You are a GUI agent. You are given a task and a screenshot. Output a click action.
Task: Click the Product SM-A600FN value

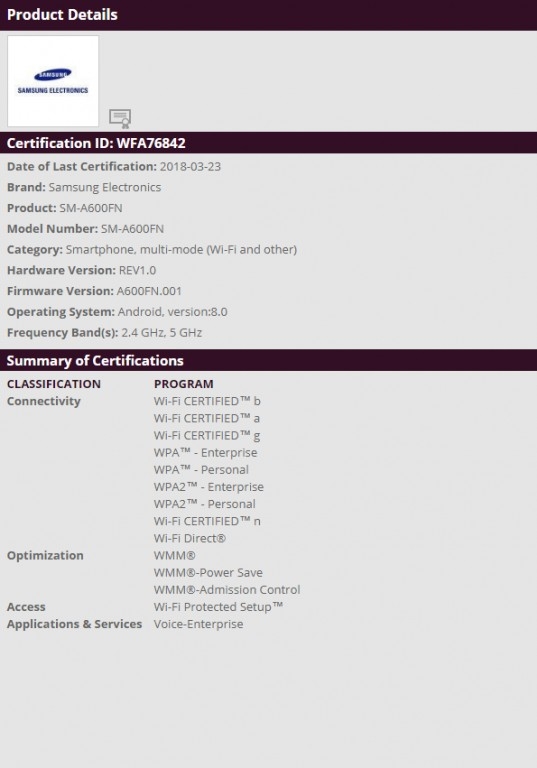[x=91, y=208]
